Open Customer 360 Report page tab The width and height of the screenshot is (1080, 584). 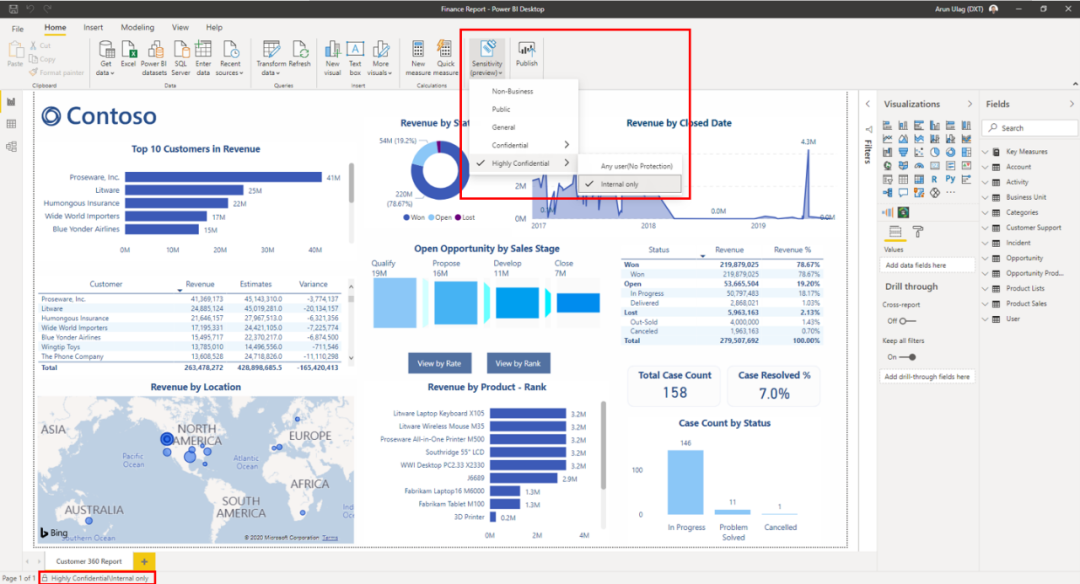pos(89,561)
